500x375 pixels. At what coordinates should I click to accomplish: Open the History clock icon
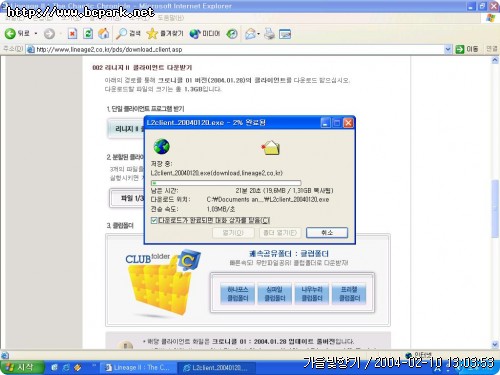(x=232, y=34)
